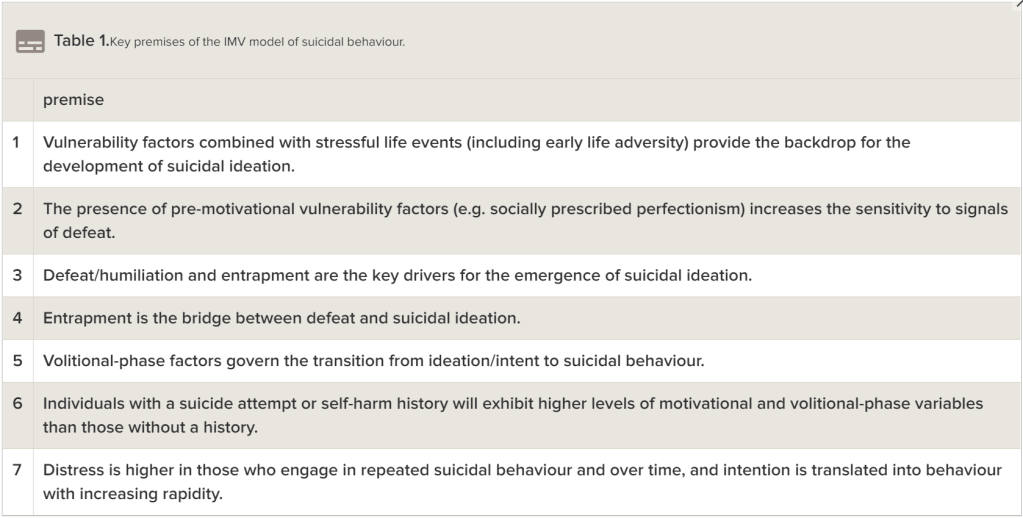Image resolution: width=1023 pixels, height=518 pixels.
Task: Click the table icon beside Table 1
Action: point(30,42)
